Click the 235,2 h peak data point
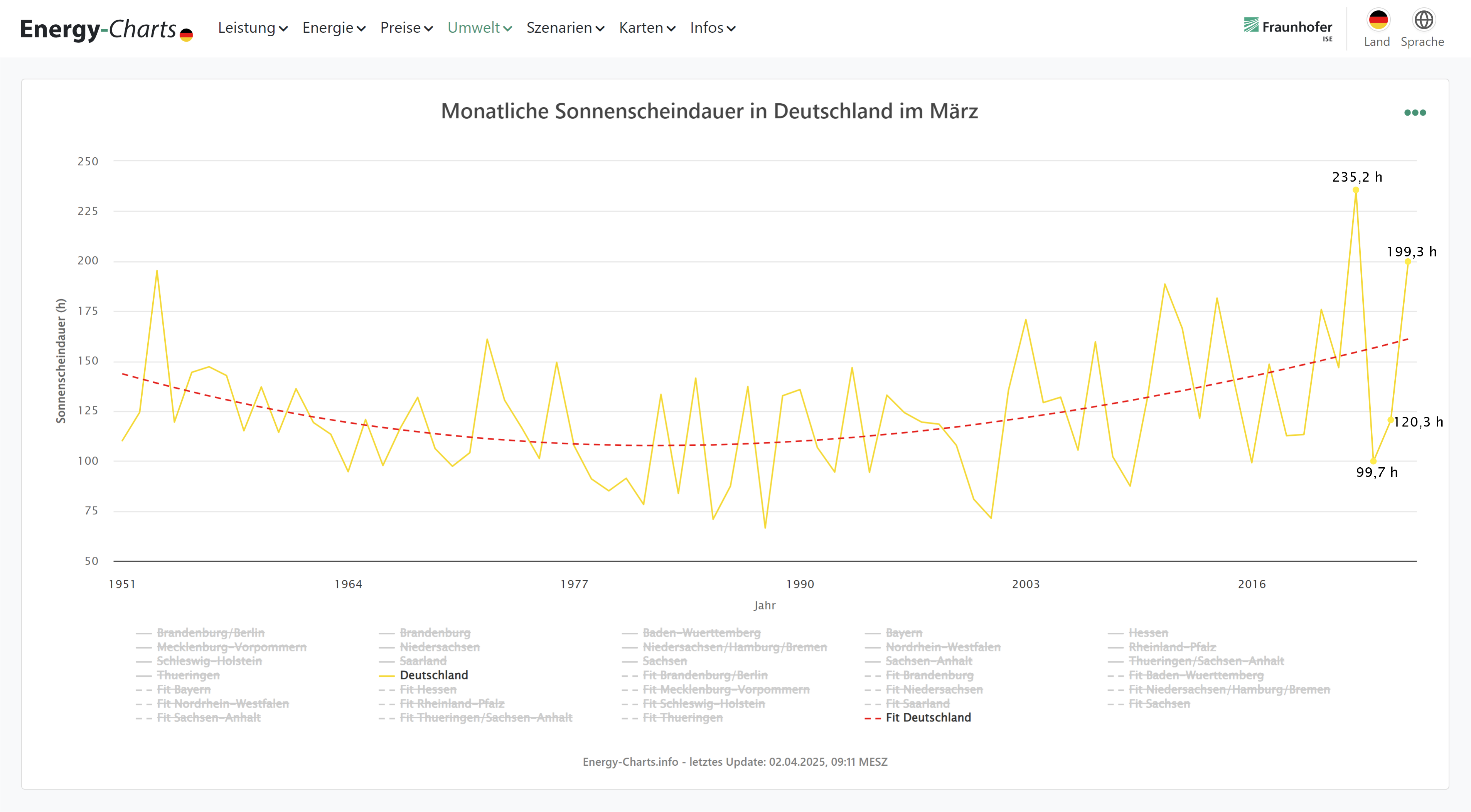This screenshot has height=812, width=1471. click(x=1356, y=190)
